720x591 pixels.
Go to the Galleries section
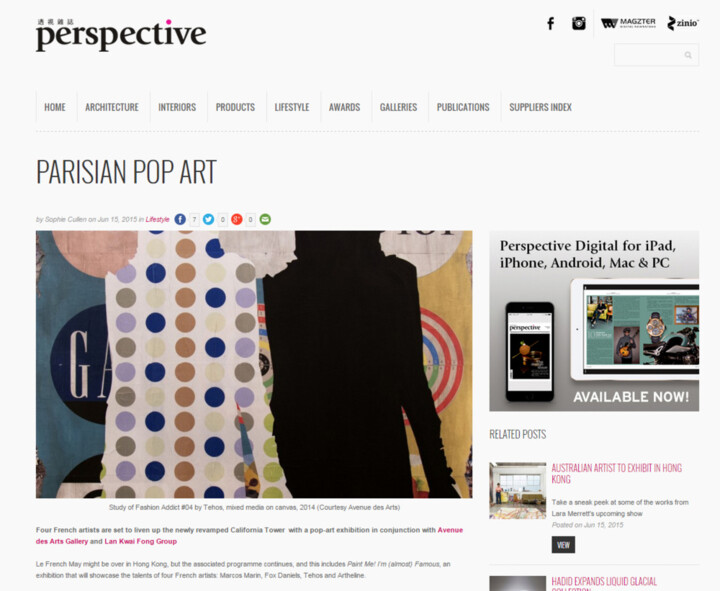click(398, 107)
